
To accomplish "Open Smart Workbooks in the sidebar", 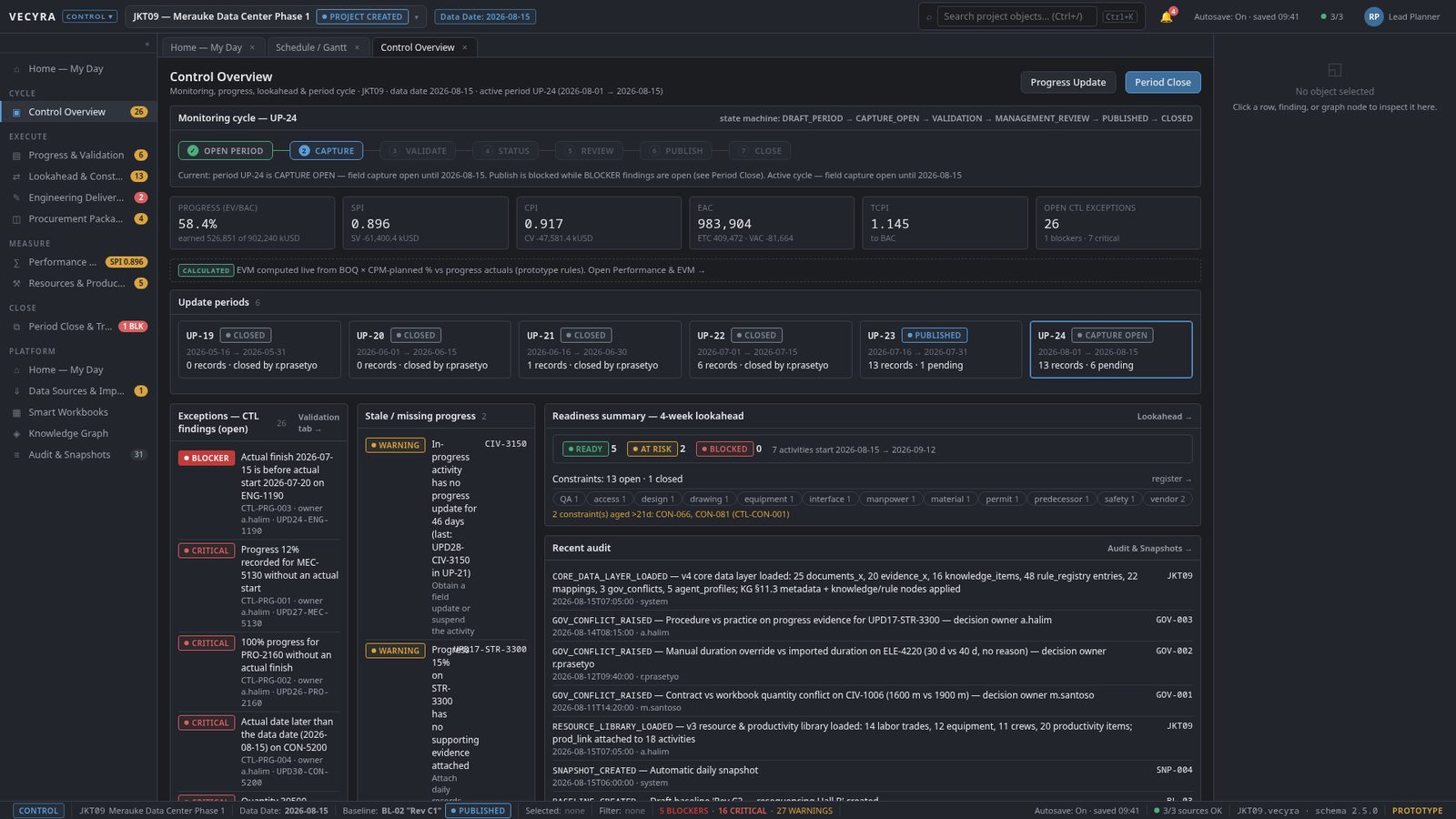I will pyautogui.click(x=76, y=412).
